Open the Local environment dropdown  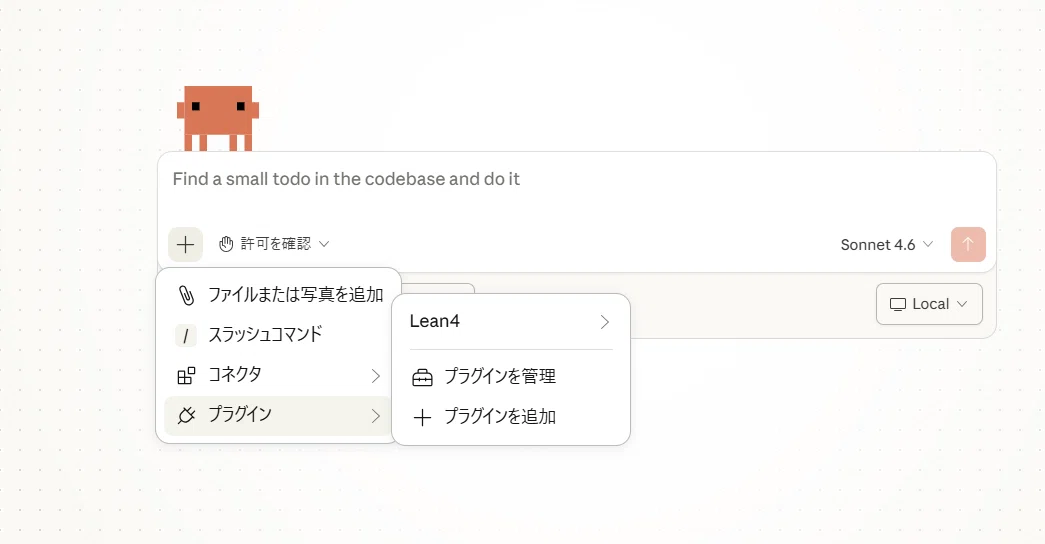929,304
